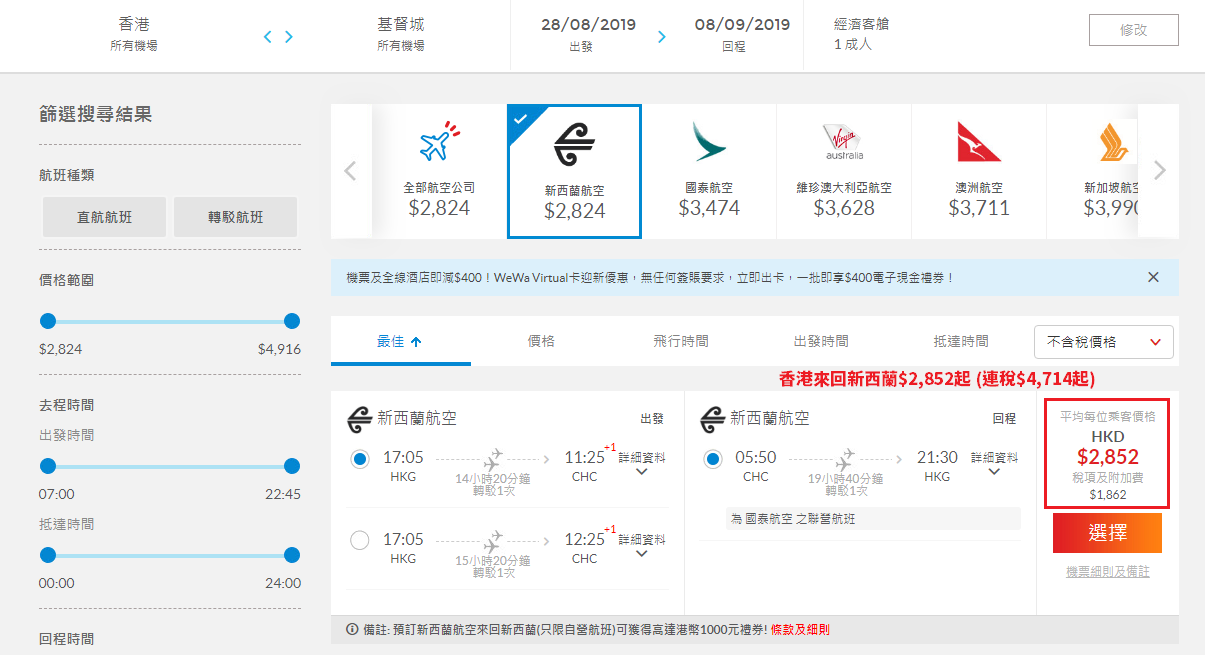Viewport: 1205px width, 655px height.
Task: Click the cabin and passengers (經濟客艙) field
Action: click(x=862, y=33)
